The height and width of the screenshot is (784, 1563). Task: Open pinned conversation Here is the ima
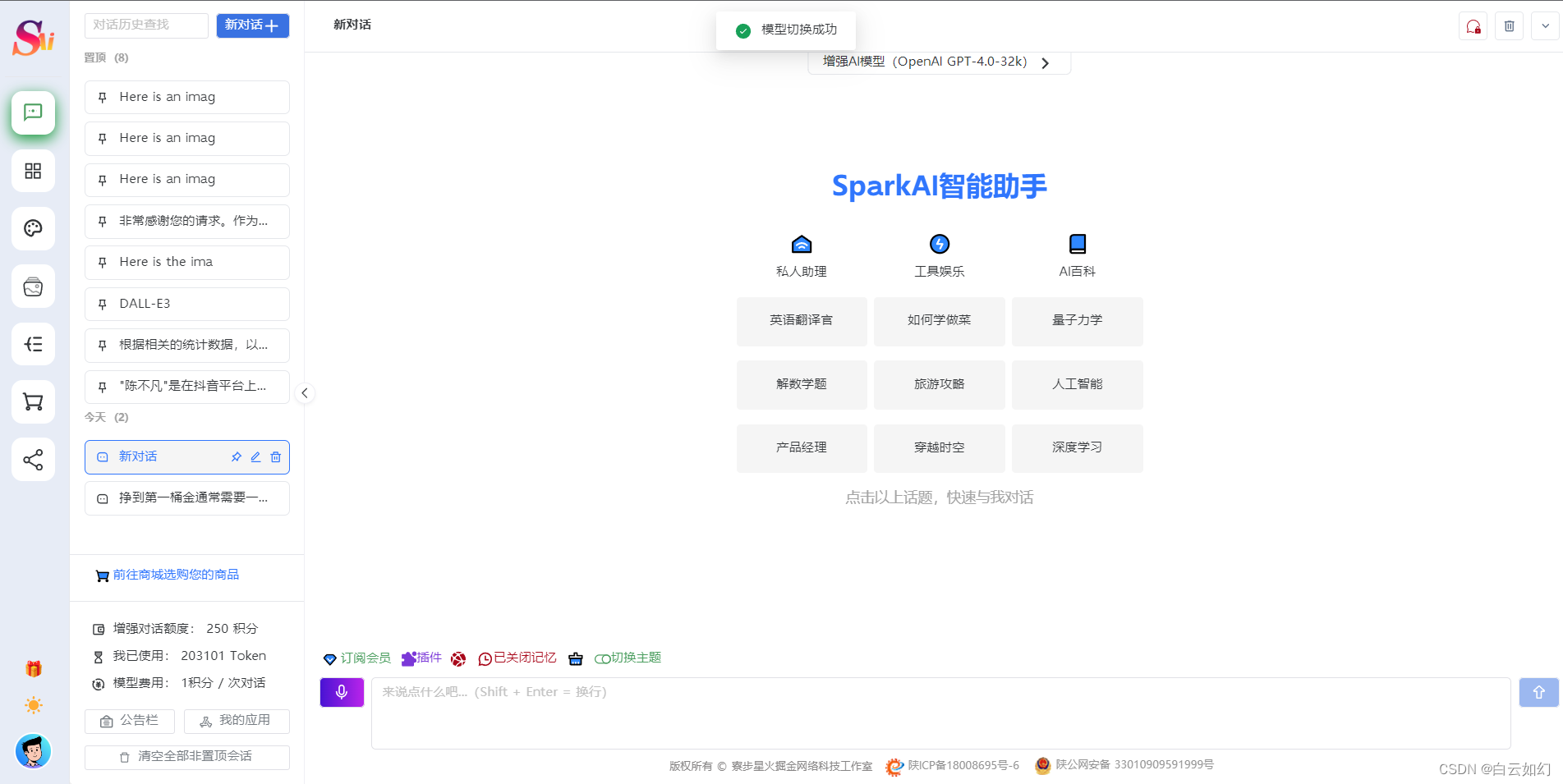pyautogui.click(x=187, y=263)
